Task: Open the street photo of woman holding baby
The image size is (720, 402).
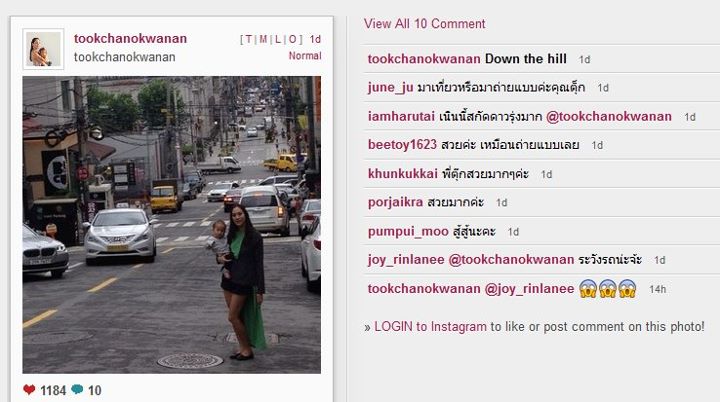Action: point(172,225)
